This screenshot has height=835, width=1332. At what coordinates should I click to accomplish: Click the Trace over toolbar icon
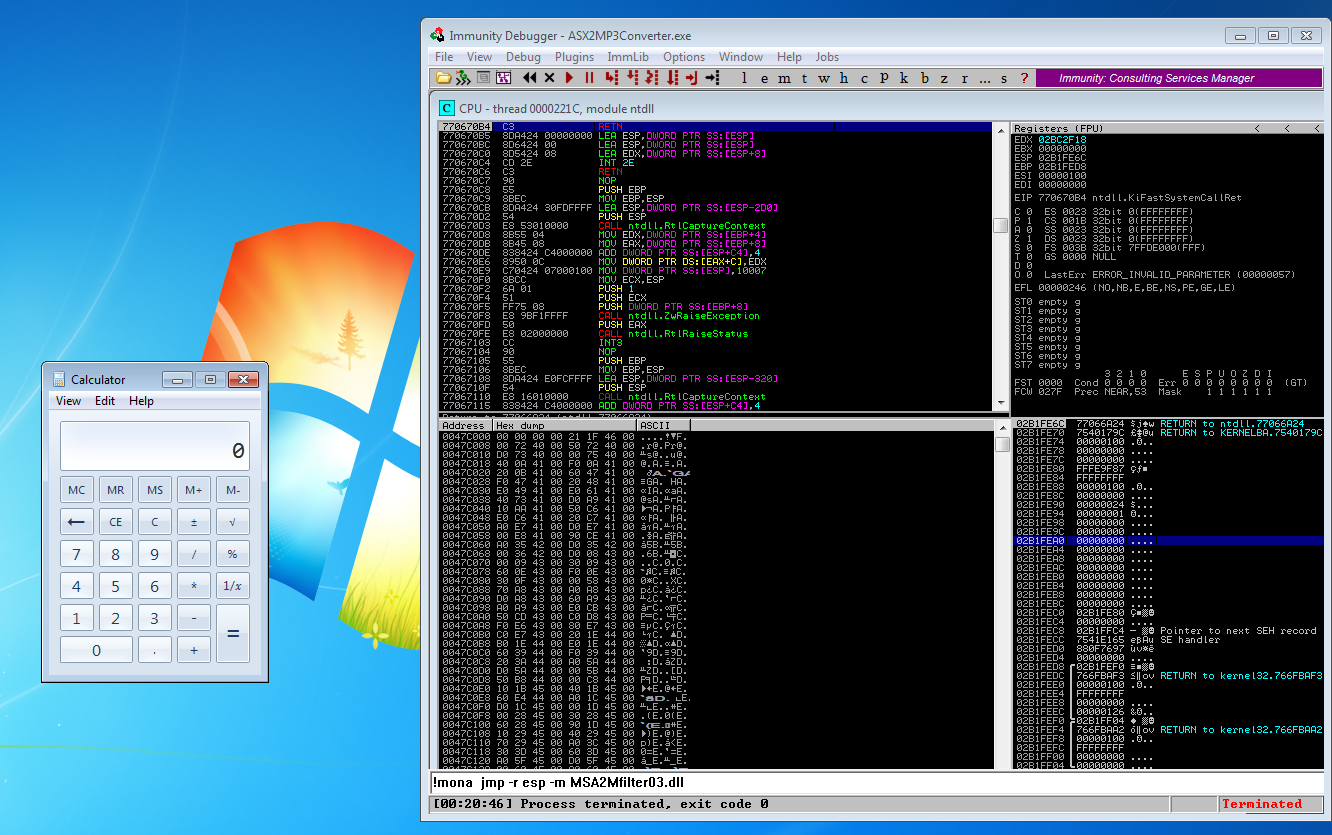point(672,77)
